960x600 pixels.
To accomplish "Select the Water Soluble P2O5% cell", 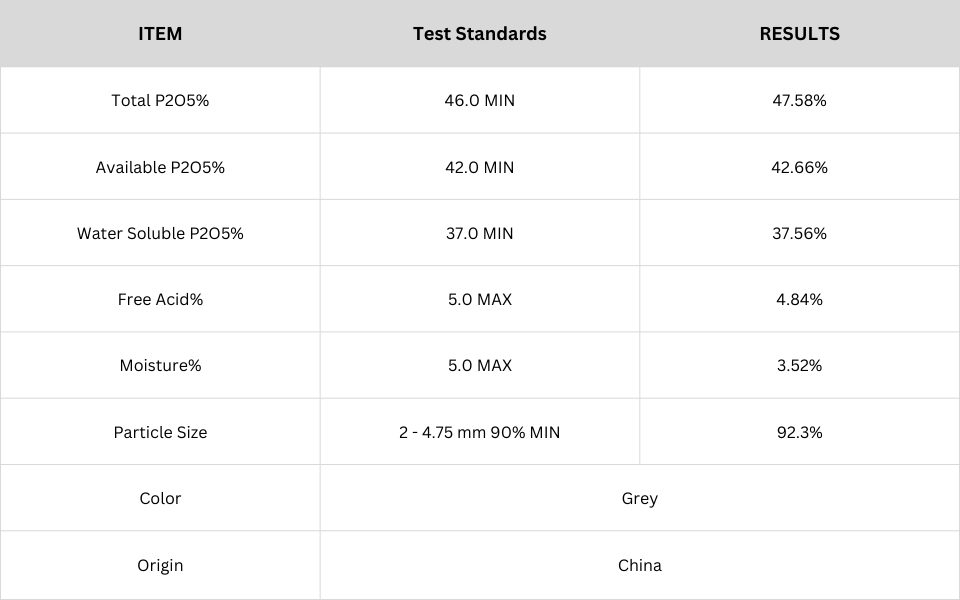I will (160, 233).
